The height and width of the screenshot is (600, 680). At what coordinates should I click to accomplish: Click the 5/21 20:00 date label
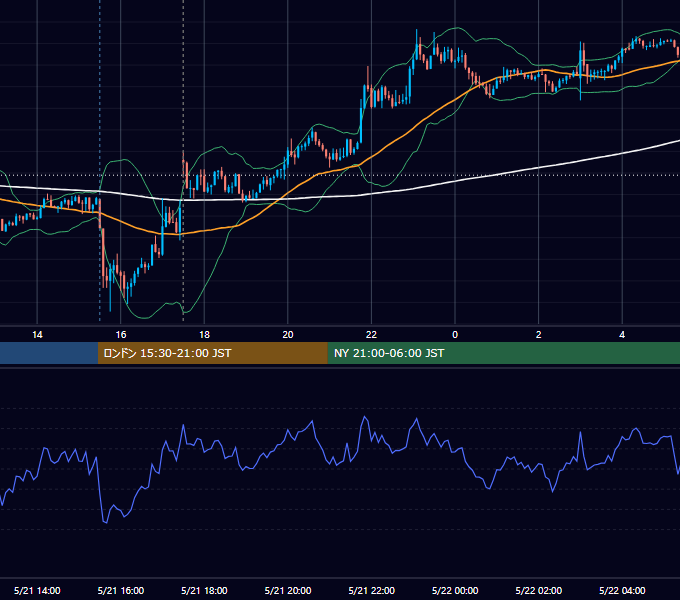[x=288, y=590]
